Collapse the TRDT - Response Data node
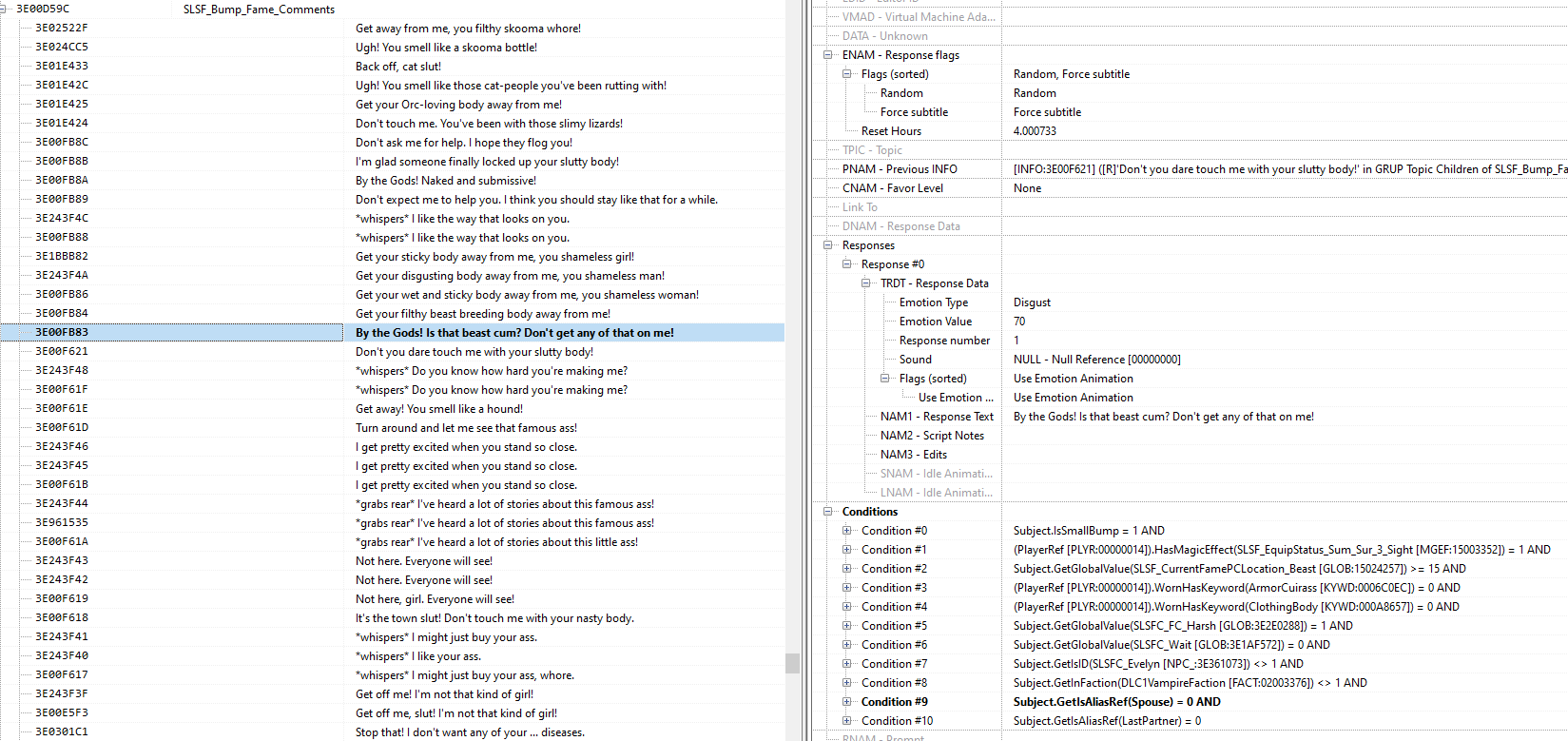Screen dimensions: 1568x741 pos(866,283)
